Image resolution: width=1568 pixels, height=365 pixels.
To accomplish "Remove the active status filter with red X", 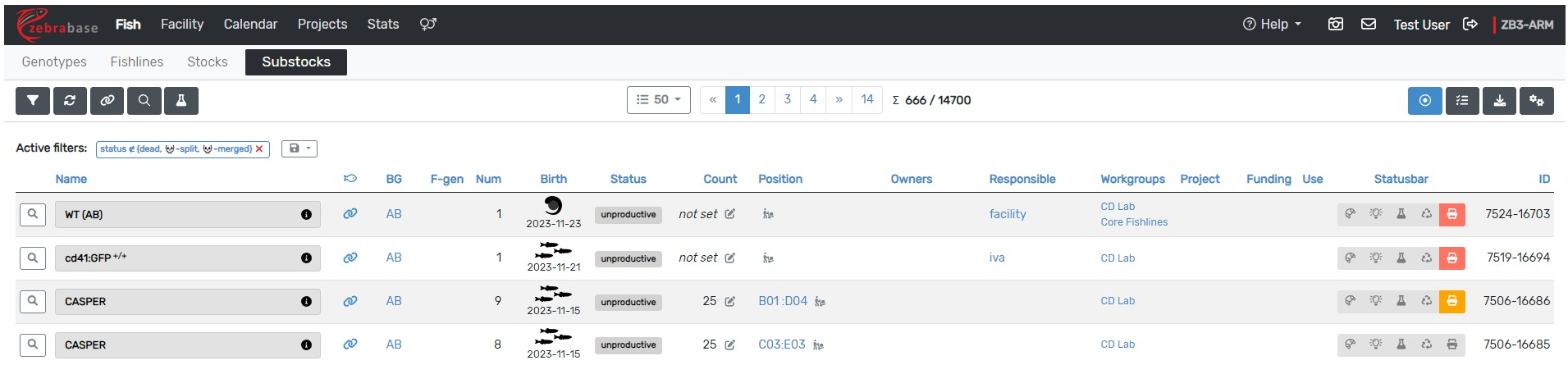I will click(x=259, y=149).
